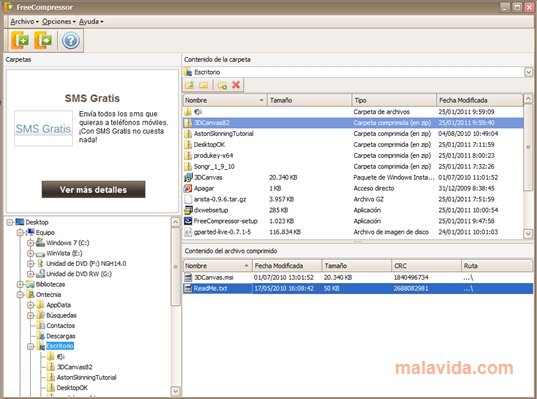Click the Unidad de DVD RW (G:) drive icon
This screenshot has height=399, width=537.
click(x=40, y=274)
